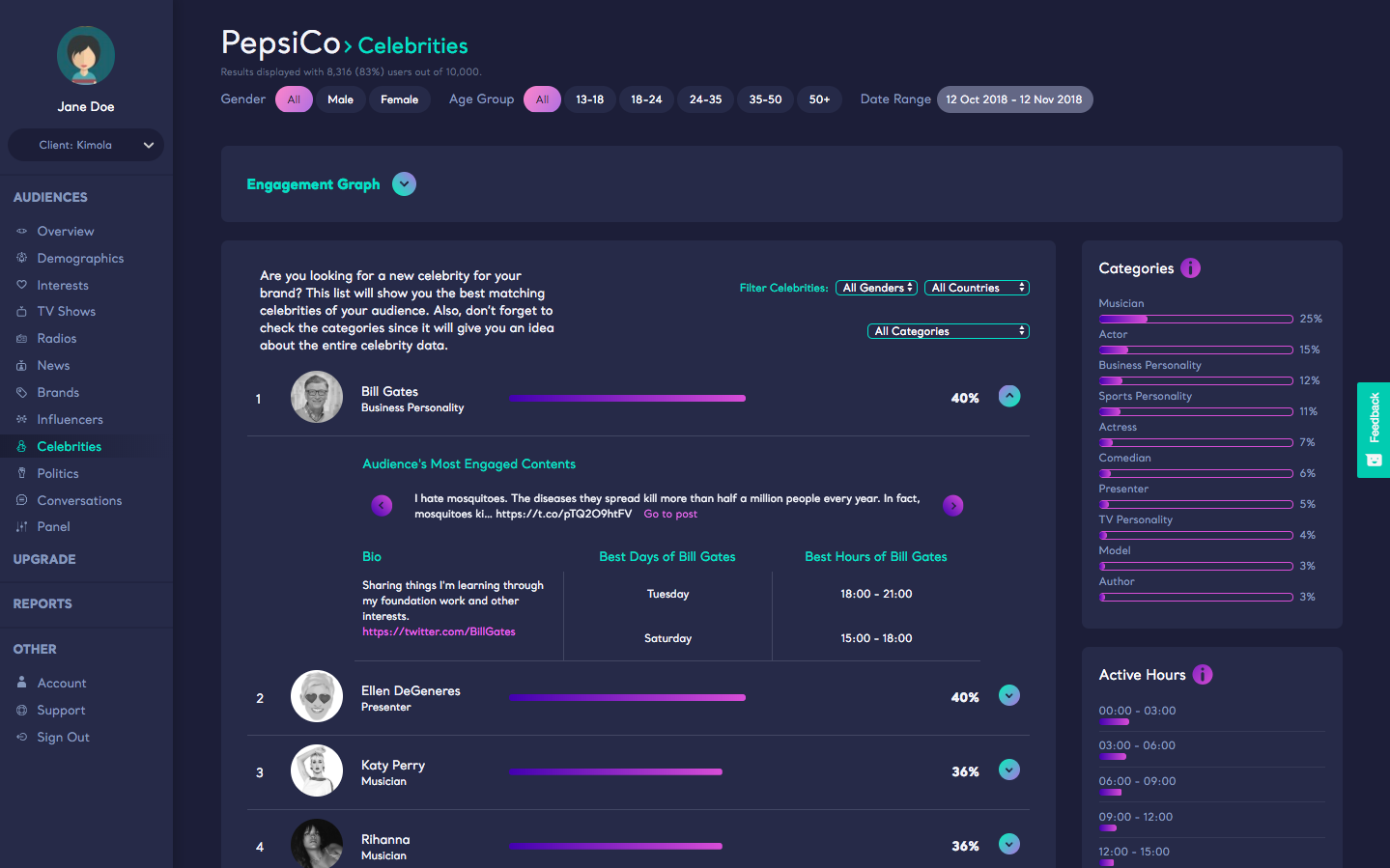Click the News icon in sidebar
The width and height of the screenshot is (1390, 868).
[21, 365]
